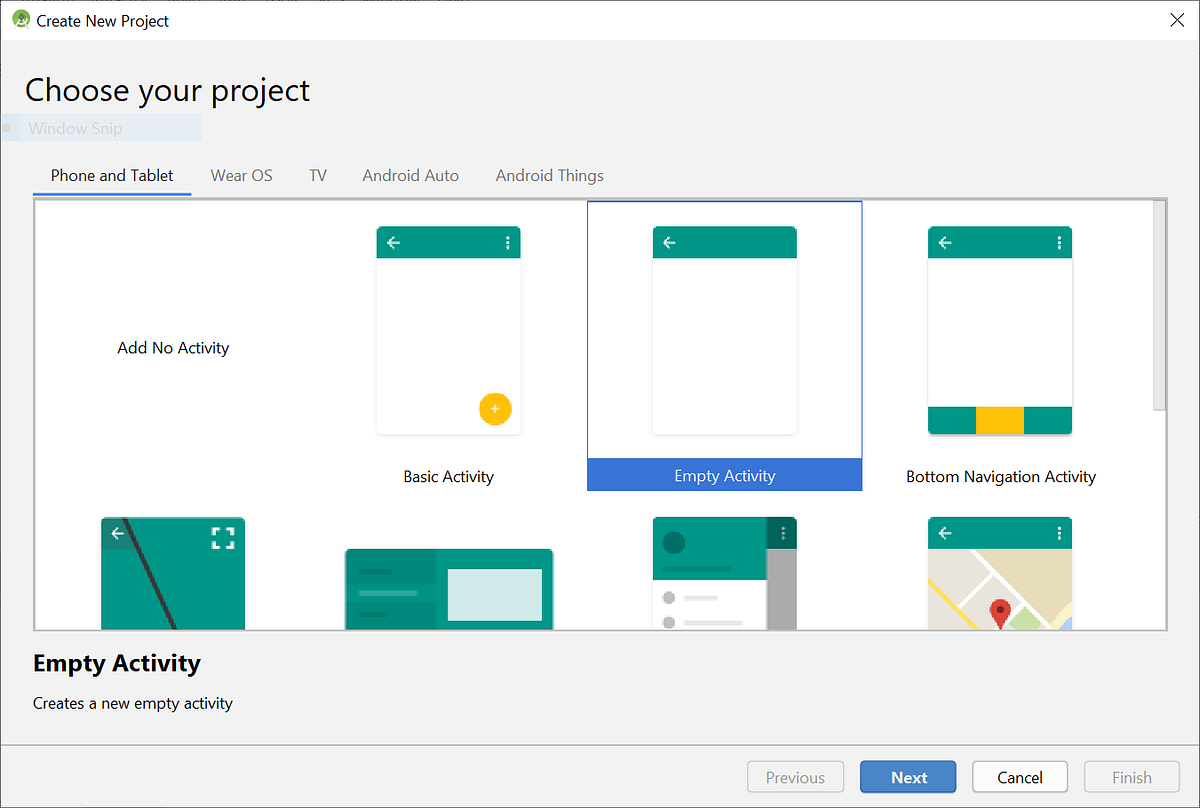The image size is (1200, 808).
Task: Pick the Navigation Drawer style template
Action: coord(724,573)
